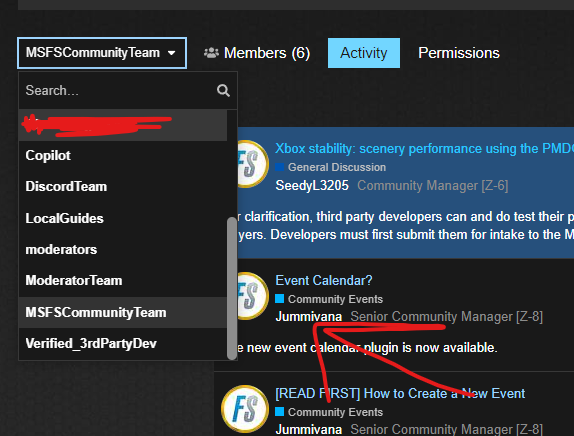
Task: Open the Permissions tab
Action: tap(459, 53)
